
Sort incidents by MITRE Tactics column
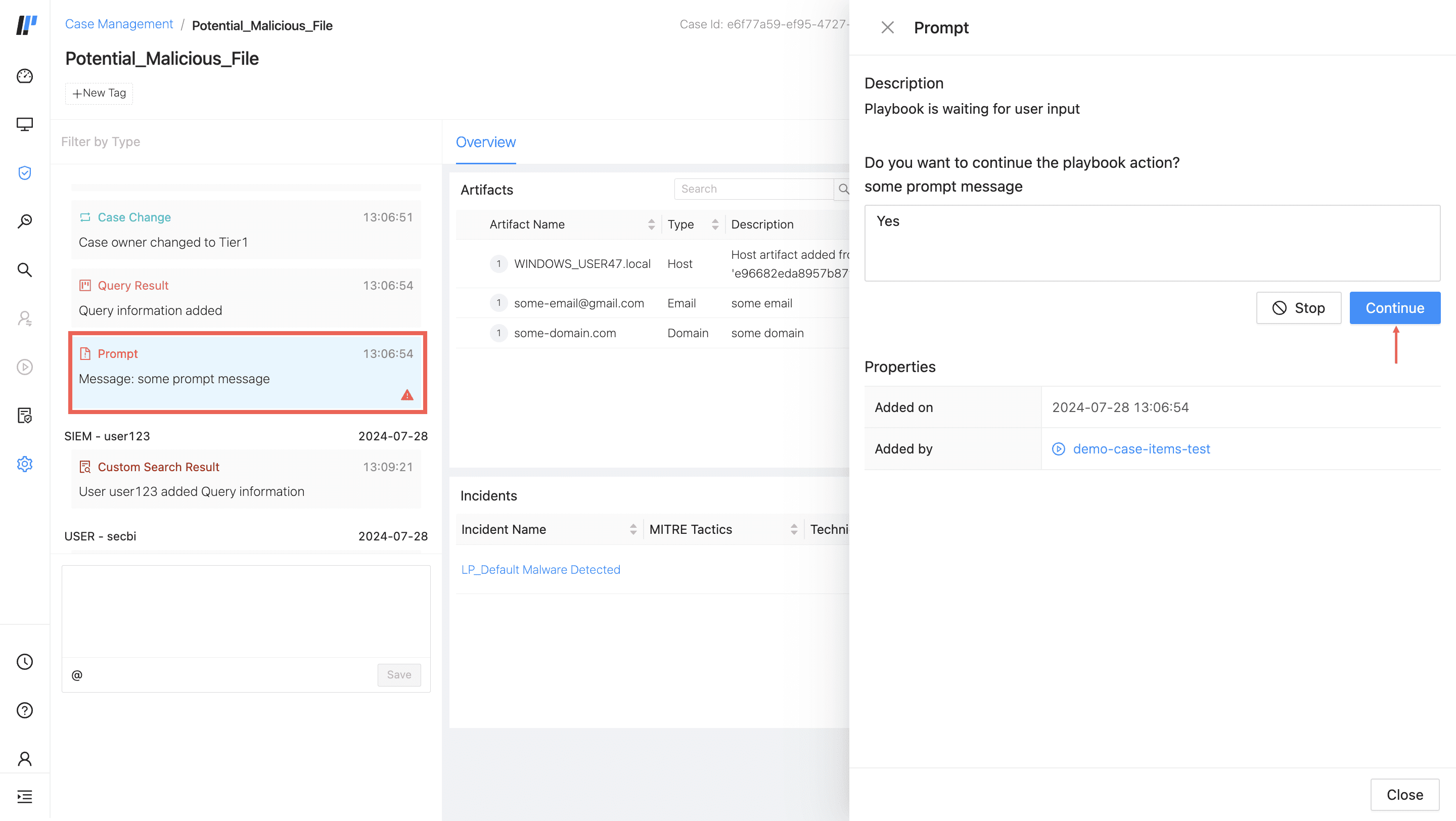coord(794,529)
